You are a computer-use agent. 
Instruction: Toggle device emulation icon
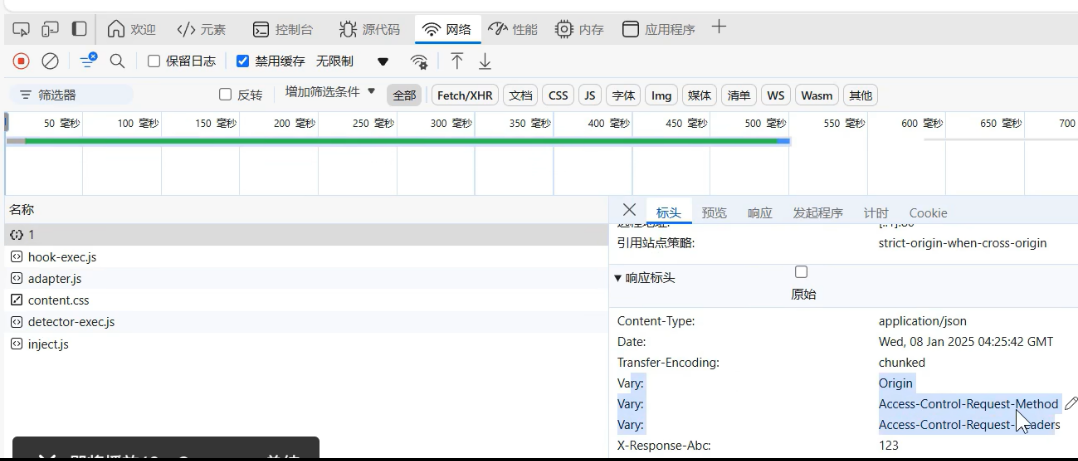50,29
